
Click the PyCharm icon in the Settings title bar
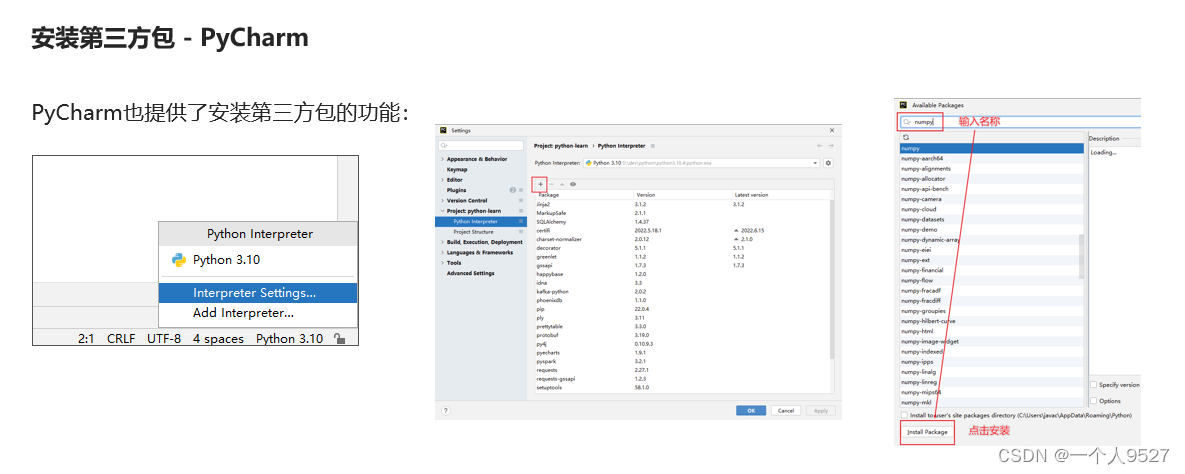444,130
